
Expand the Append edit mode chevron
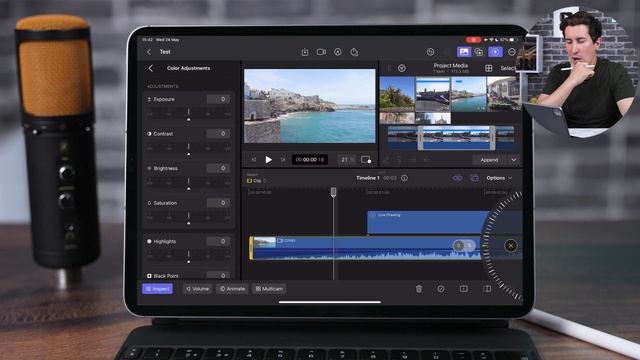pyautogui.click(x=514, y=160)
